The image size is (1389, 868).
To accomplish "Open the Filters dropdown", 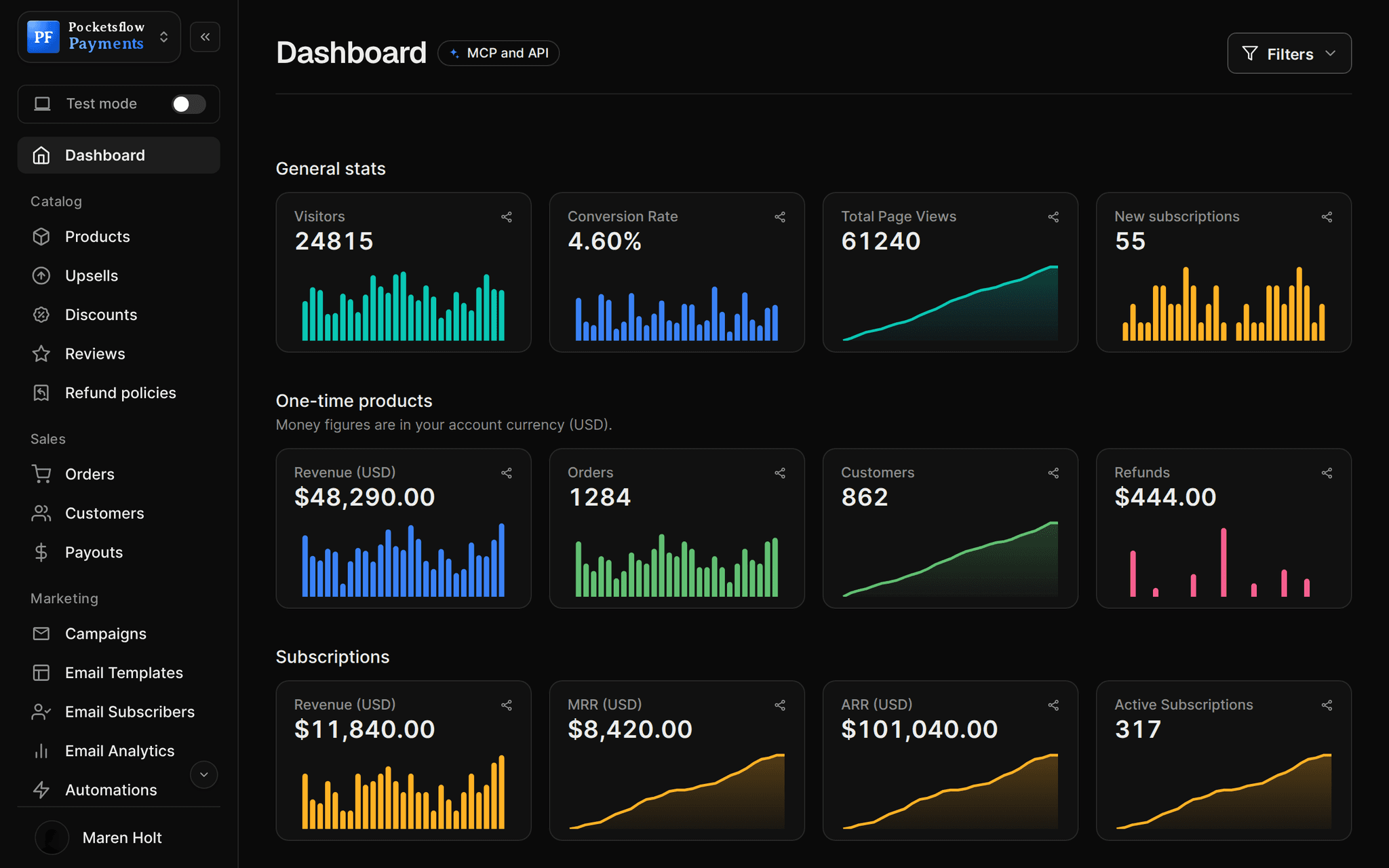I will 1289,54.
